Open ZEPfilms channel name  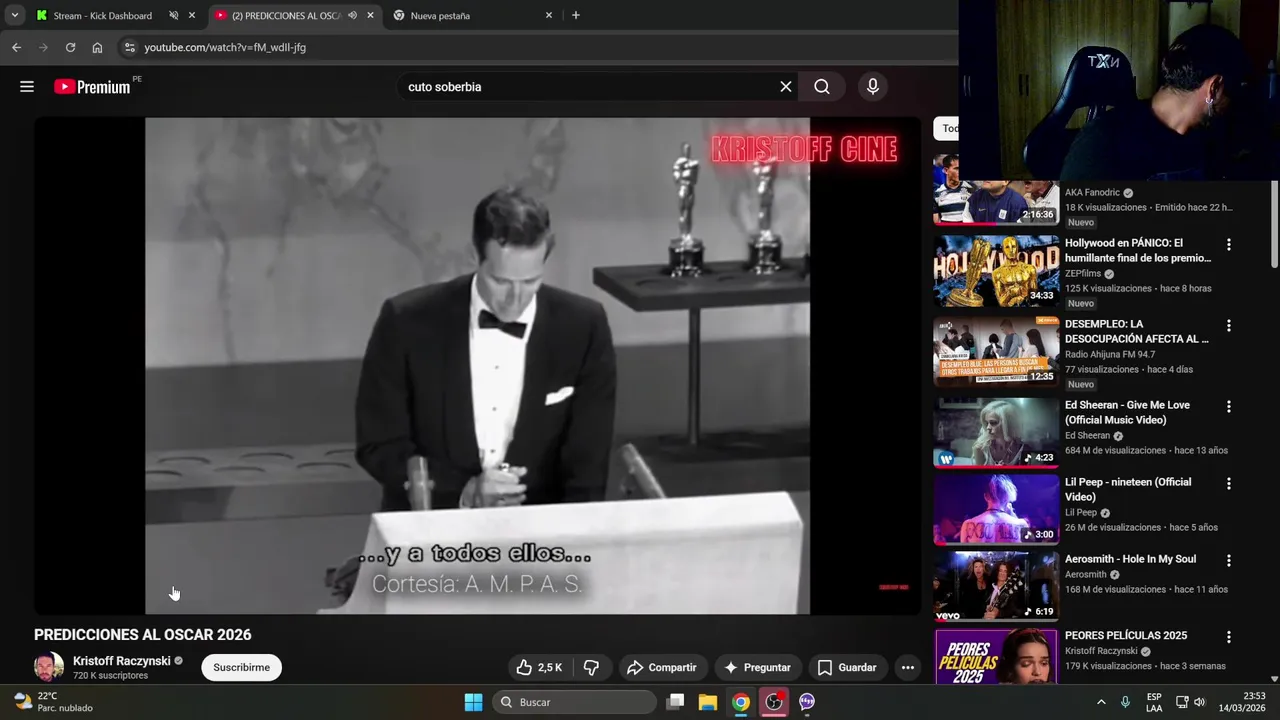tap(1083, 273)
